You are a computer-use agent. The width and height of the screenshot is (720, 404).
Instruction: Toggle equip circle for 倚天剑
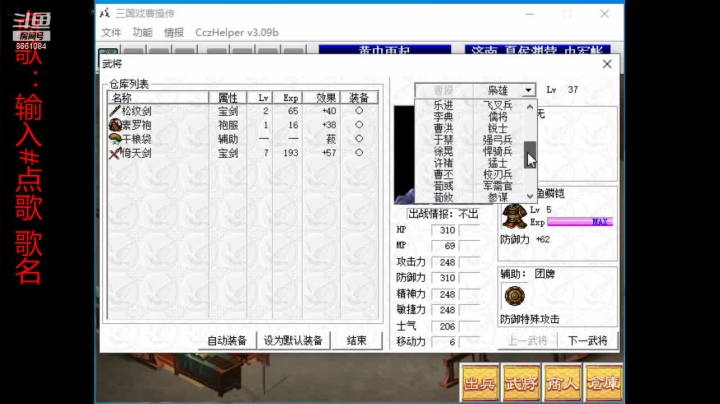point(359,152)
